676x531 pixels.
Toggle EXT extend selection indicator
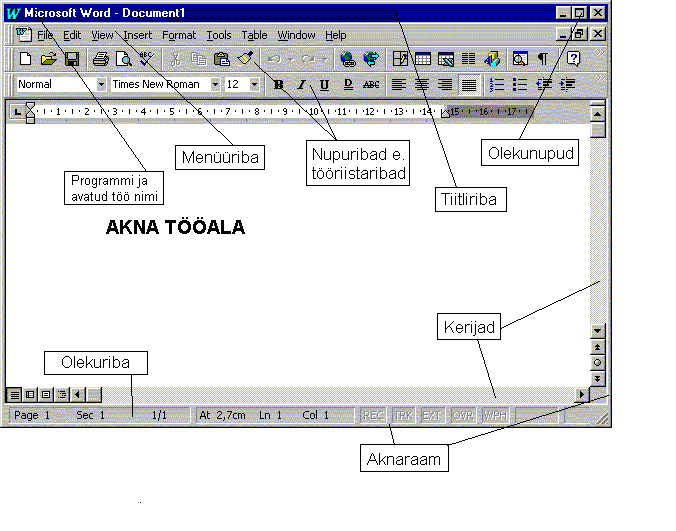pyautogui.click(x=431, y=415)
